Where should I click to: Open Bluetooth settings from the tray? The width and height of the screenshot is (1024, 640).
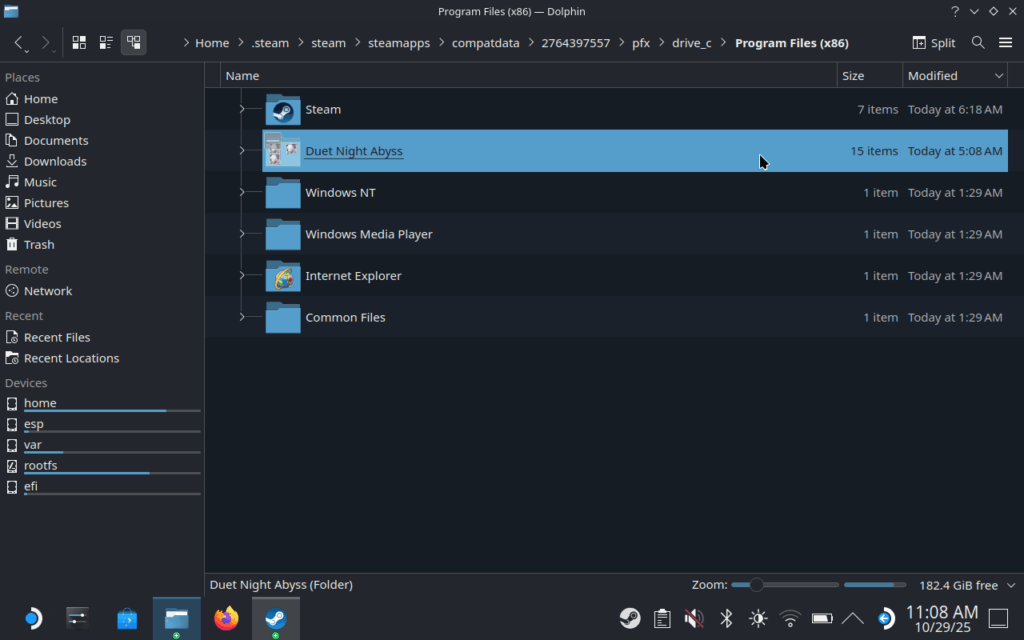[725, 618]
